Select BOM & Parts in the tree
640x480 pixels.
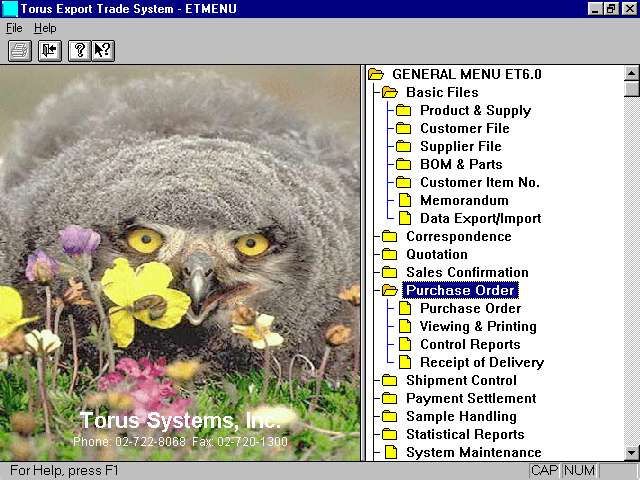click(461, 164)
